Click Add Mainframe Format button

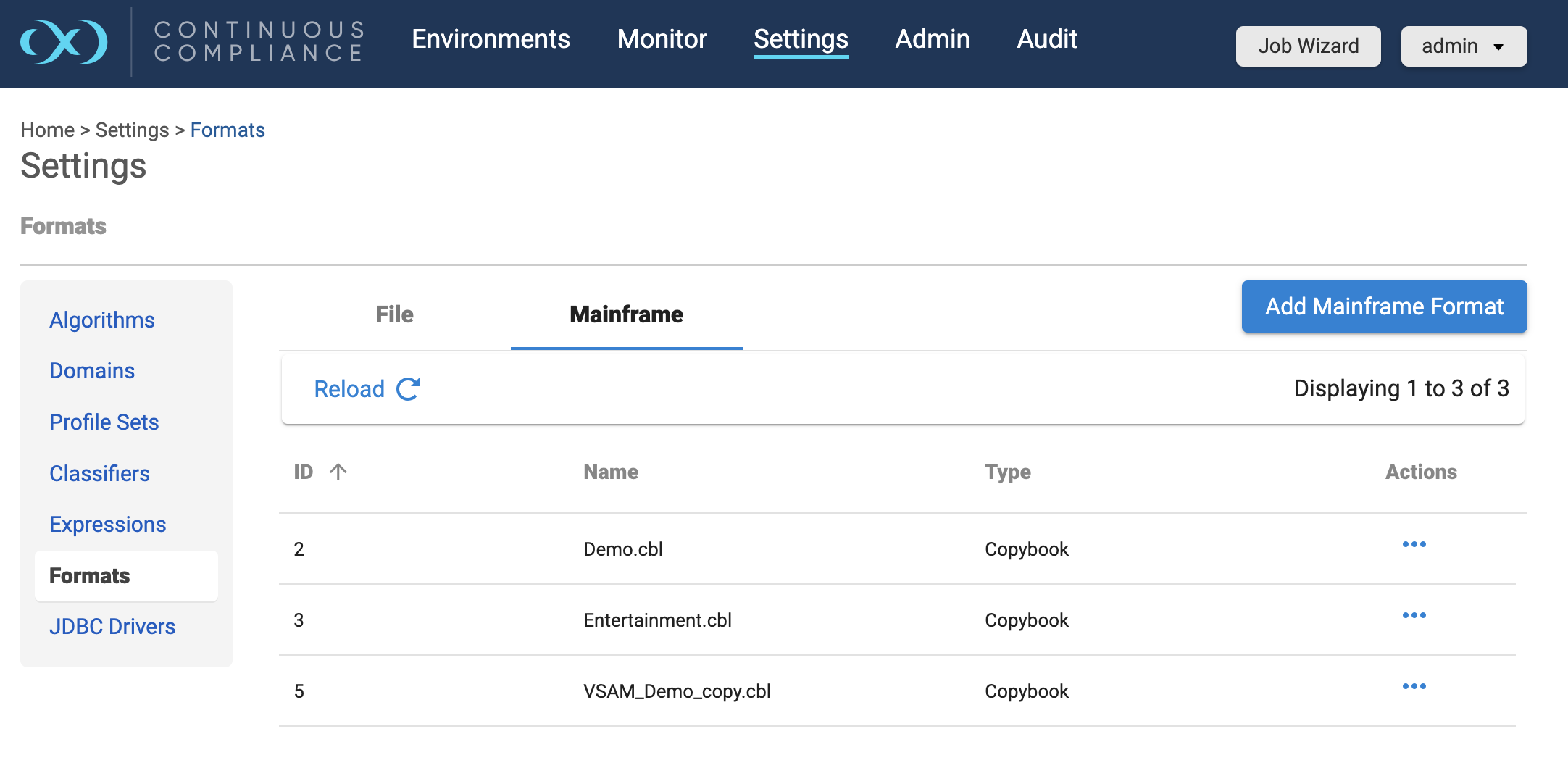click(x=1384, y=306)
